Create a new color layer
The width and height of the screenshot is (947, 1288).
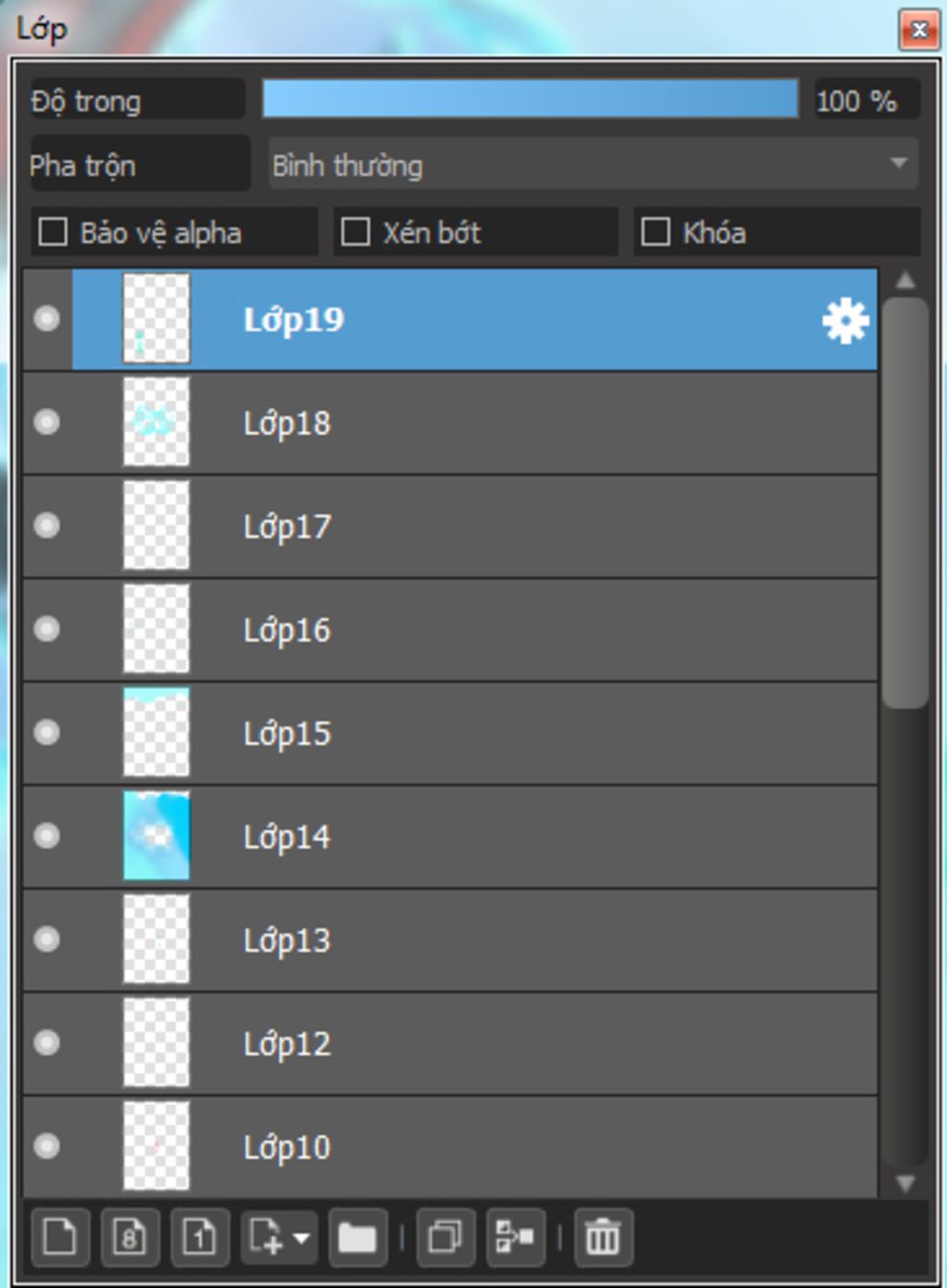click(60, 1236)
